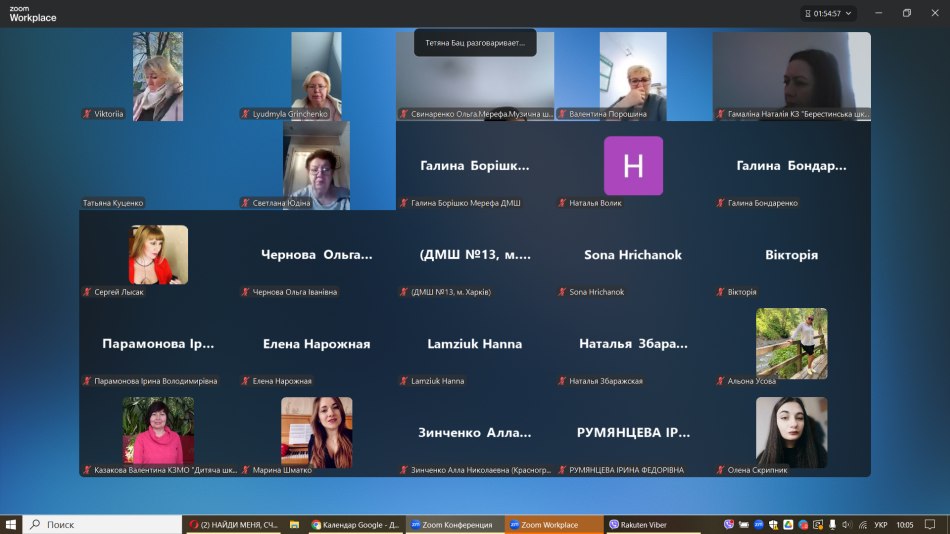Screen dimensions: 950x534
Task: Select Наталья Волик's purple H avatar
Action: (x=633, y=166)
